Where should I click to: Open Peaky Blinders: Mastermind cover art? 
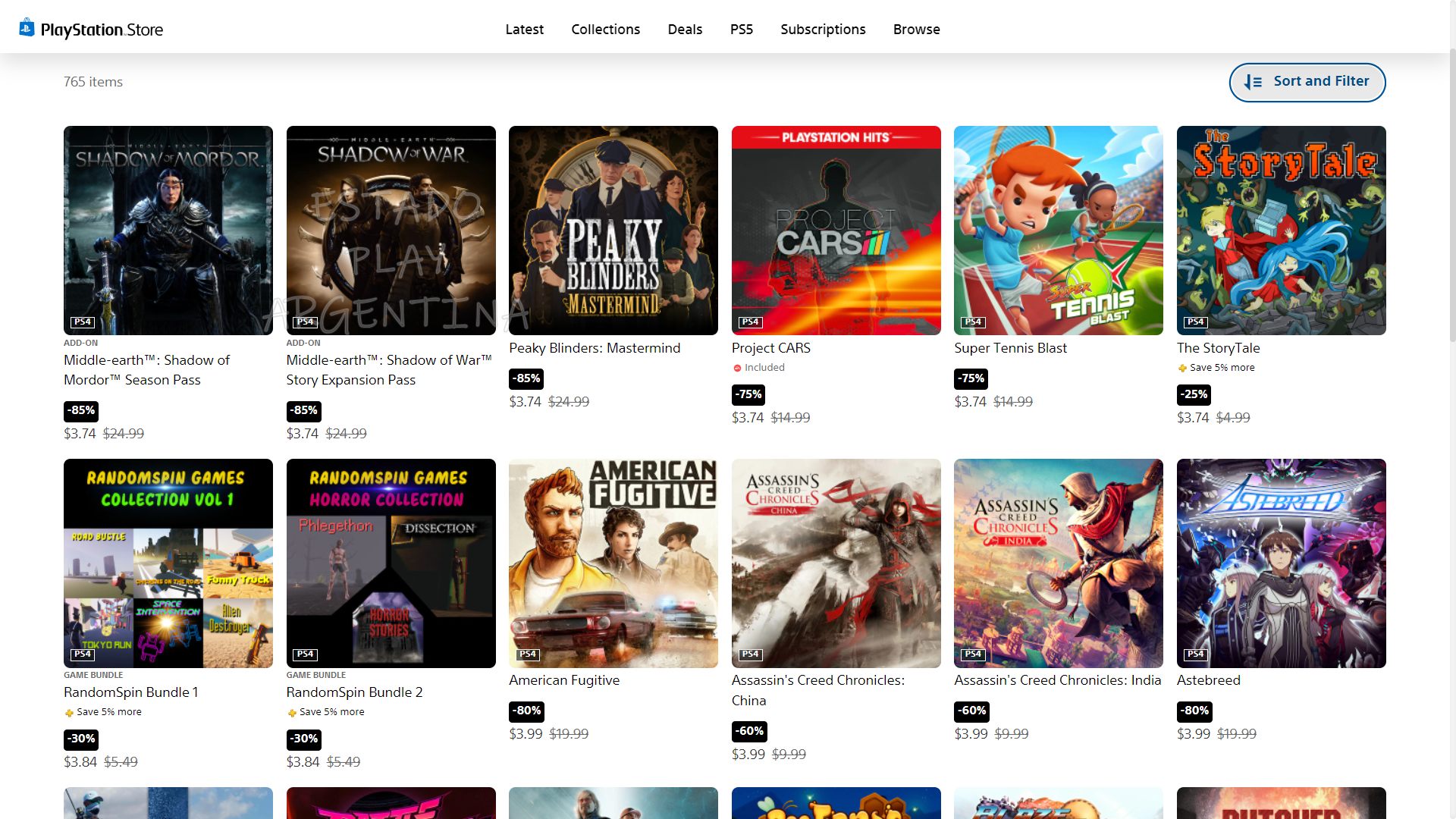pos(613,230)
